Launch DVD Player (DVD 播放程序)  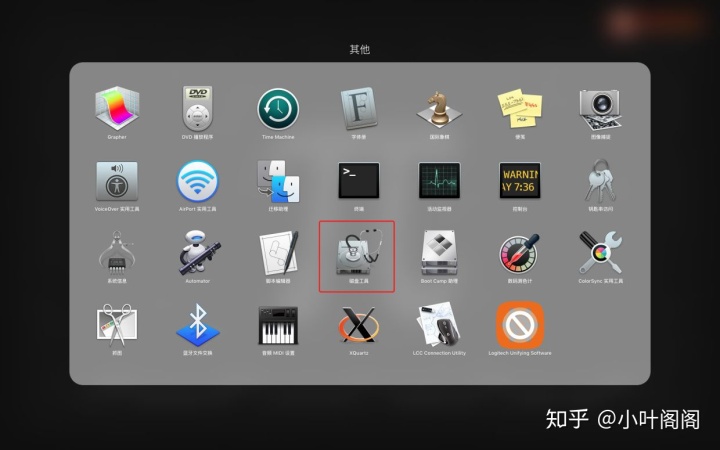[x=197, y=108]
